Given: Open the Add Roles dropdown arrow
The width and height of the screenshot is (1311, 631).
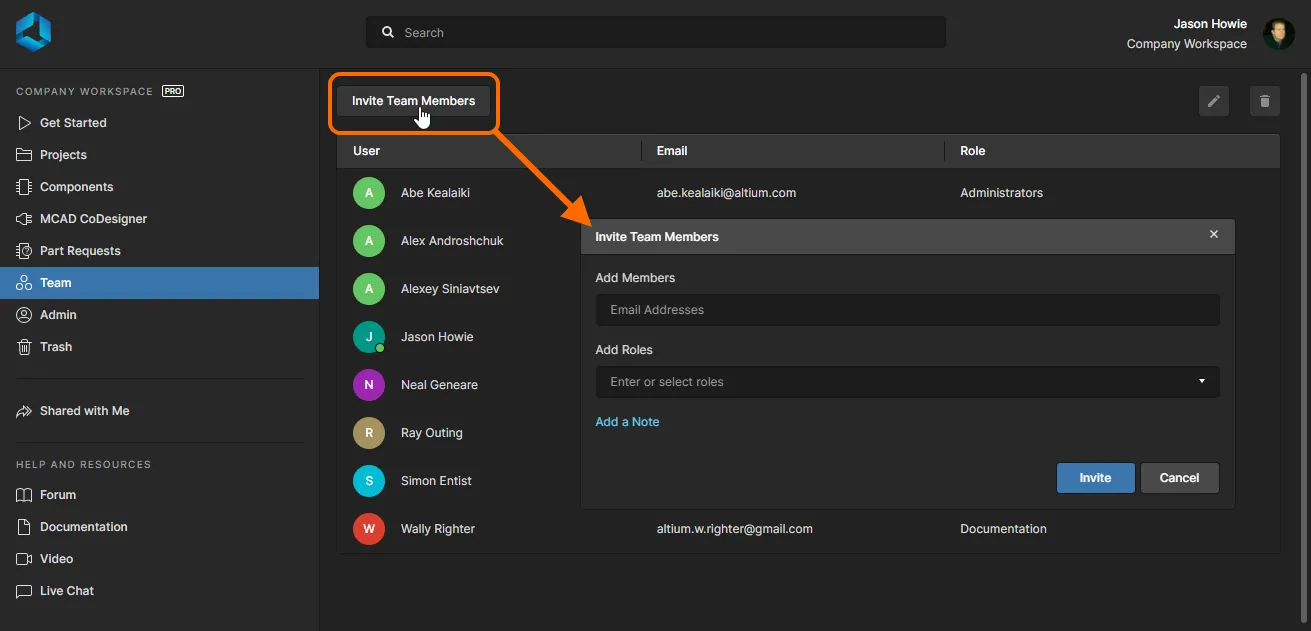Looking at the screenshot, I should click(x=1201, y=382).
